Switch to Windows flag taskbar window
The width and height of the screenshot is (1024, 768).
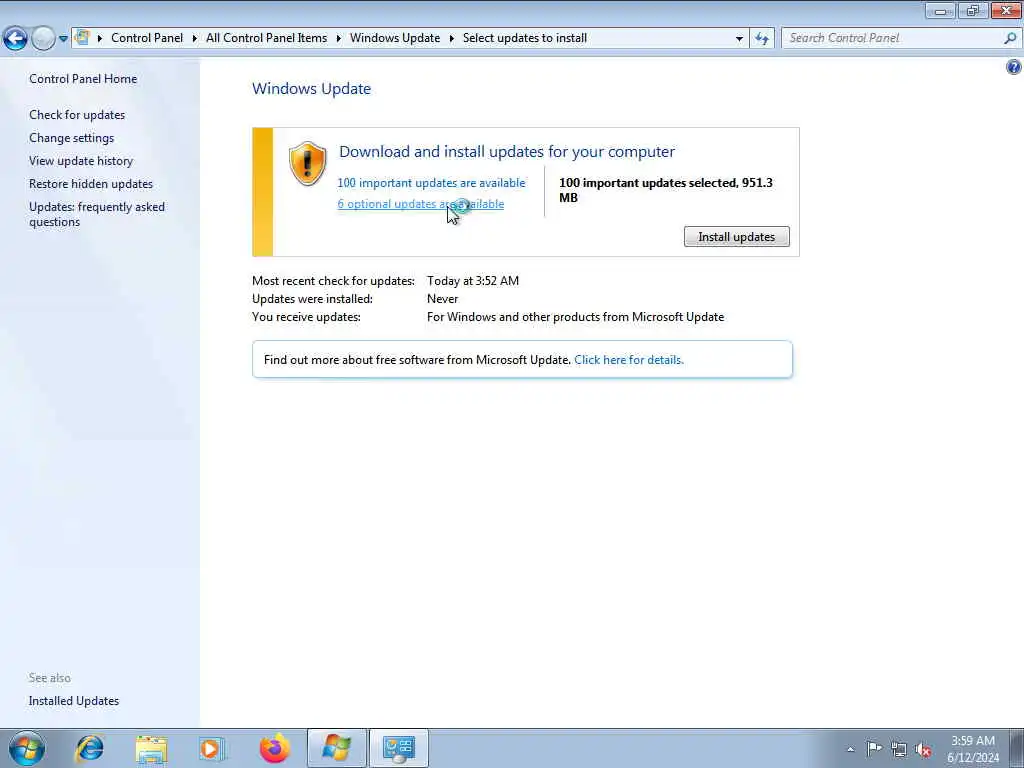point(337,748)
